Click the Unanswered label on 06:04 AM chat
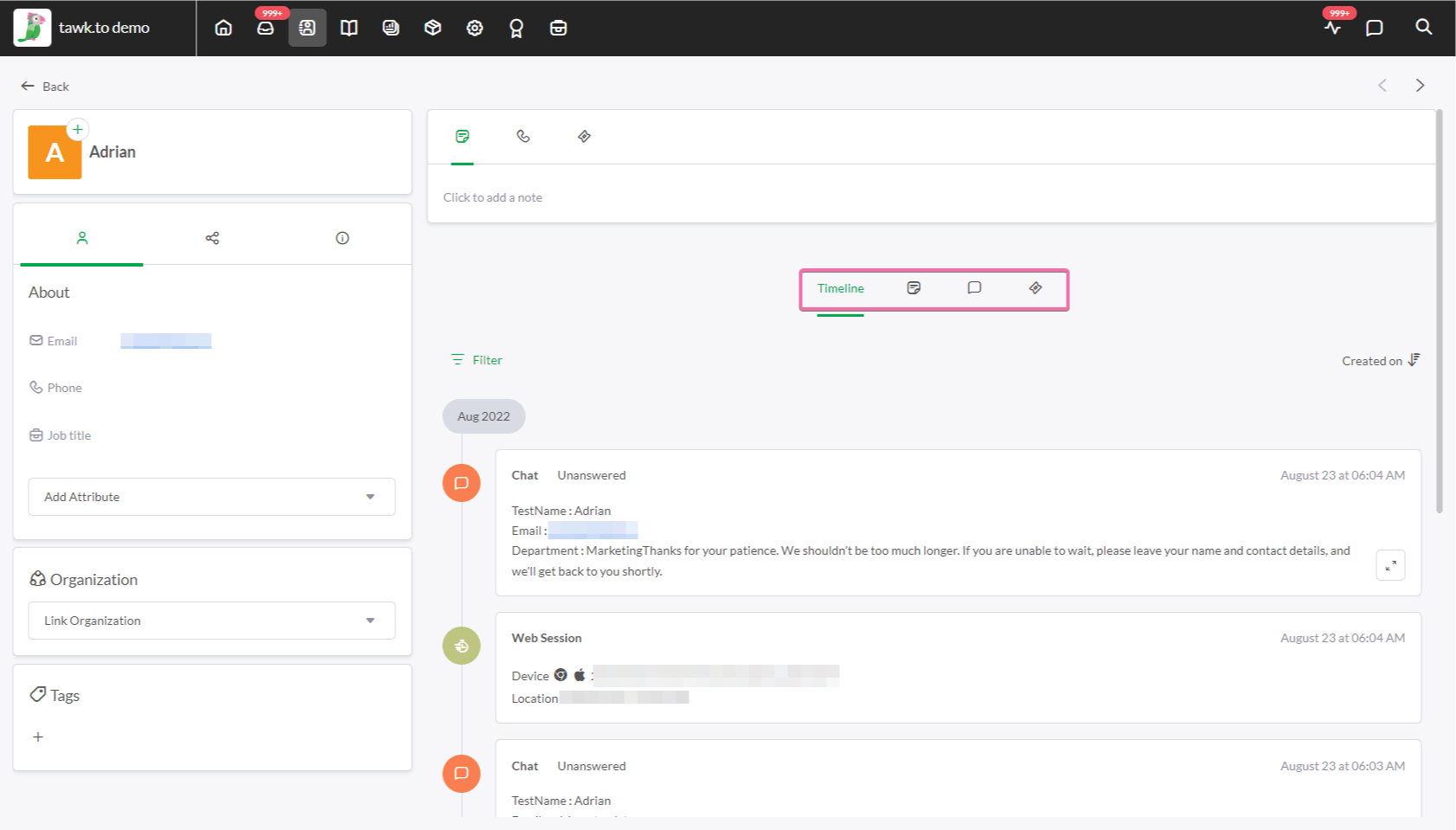1456x830 pixels. point(592,475)
